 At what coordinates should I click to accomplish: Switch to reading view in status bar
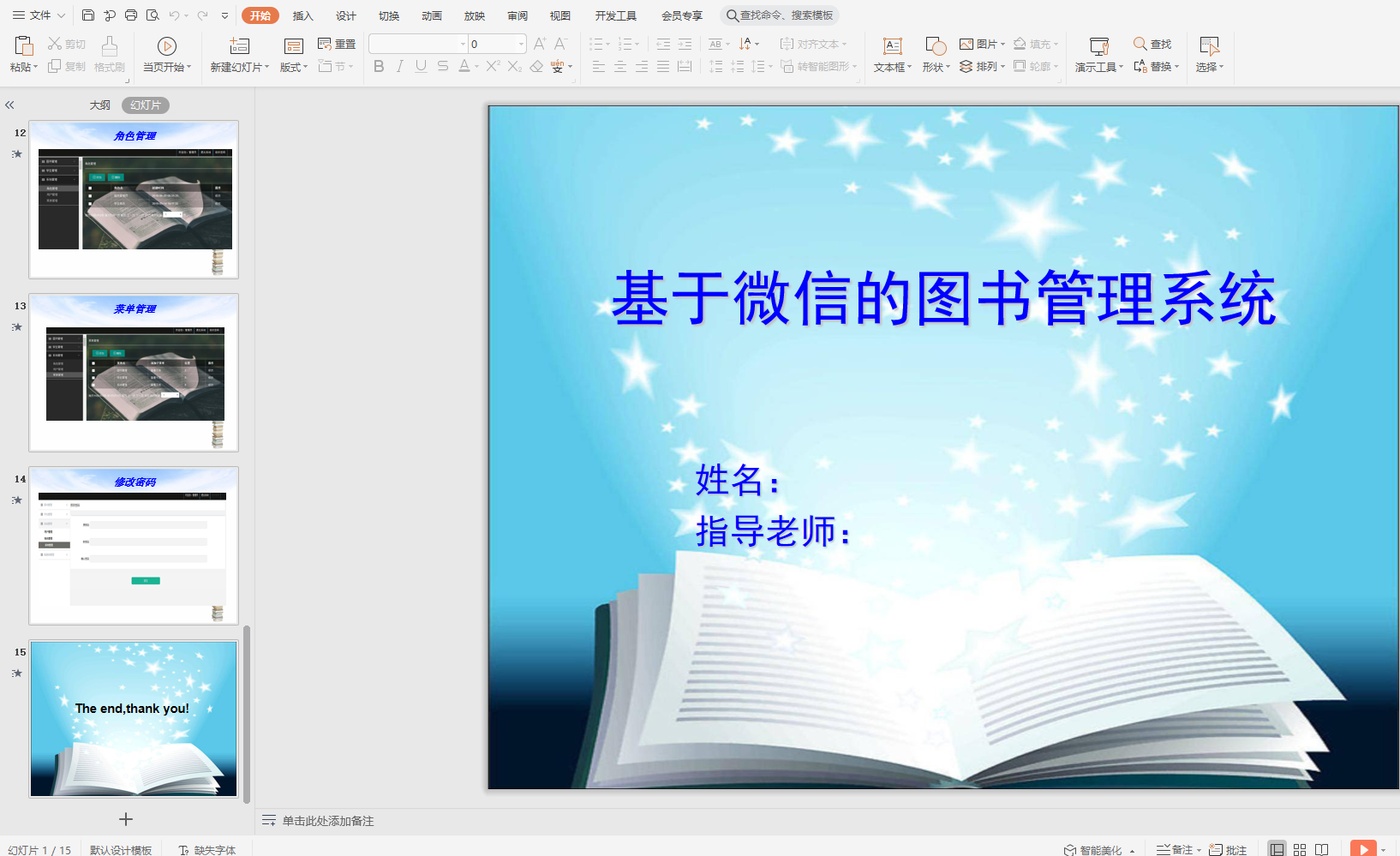point(1322,849)
